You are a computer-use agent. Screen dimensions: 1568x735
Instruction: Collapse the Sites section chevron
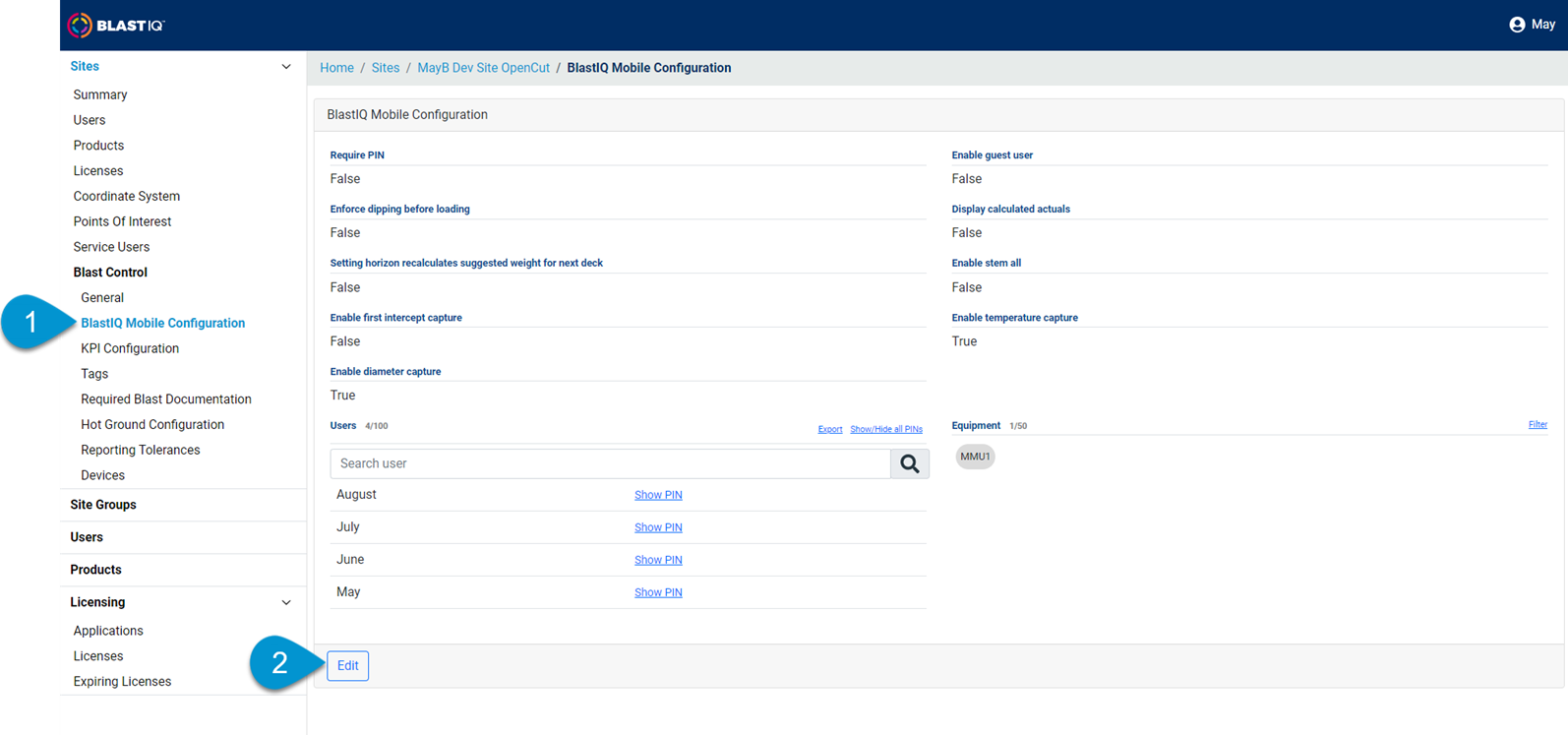[x=286, y=67]
